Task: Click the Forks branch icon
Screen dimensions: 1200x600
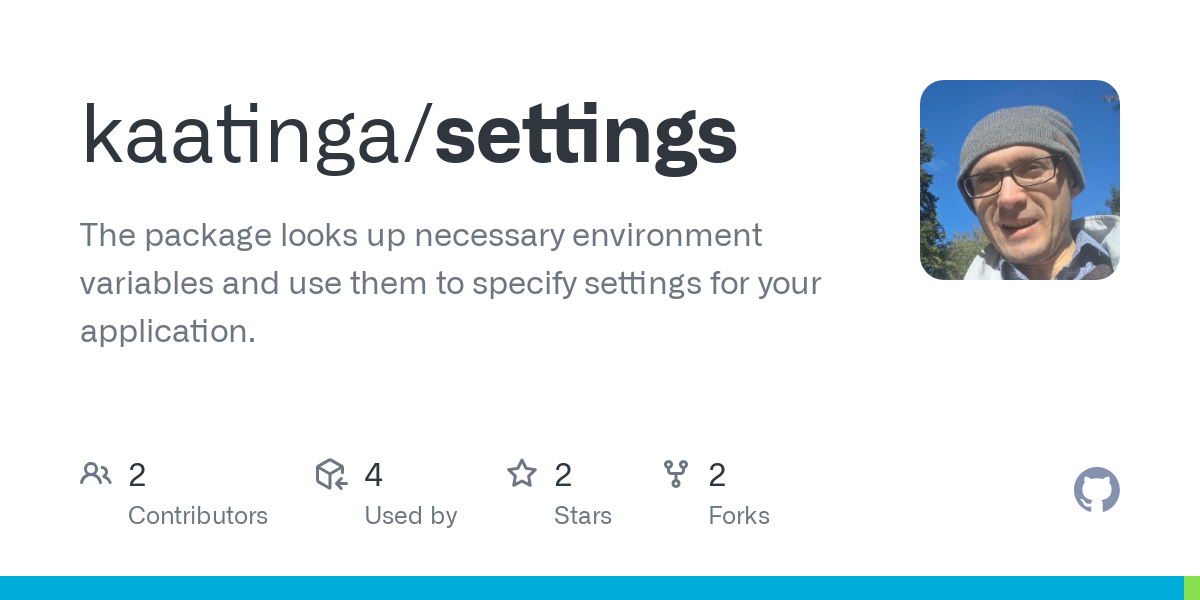Action: 676,474
